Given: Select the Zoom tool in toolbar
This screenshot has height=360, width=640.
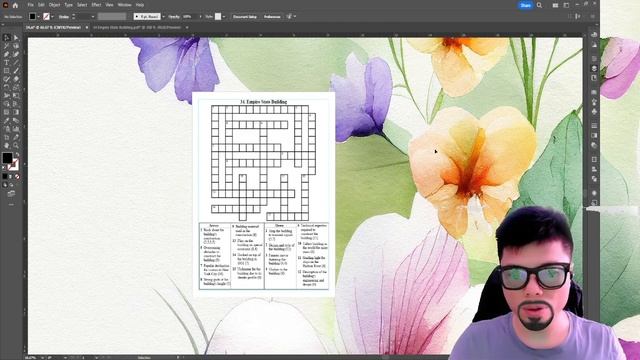Looking at the screenshot, I should (x=16, y=145).
